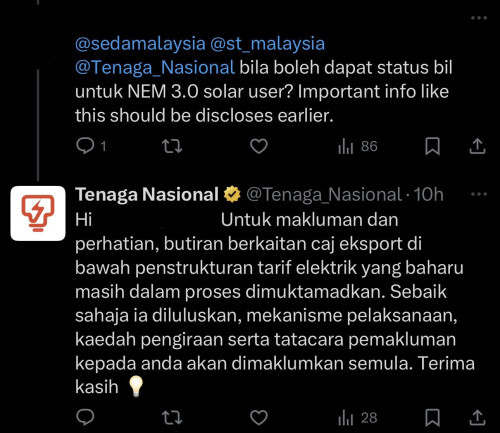View analytics showing 86 views
This screenshot has height=433, width=500.
click(x=358, y=146)
